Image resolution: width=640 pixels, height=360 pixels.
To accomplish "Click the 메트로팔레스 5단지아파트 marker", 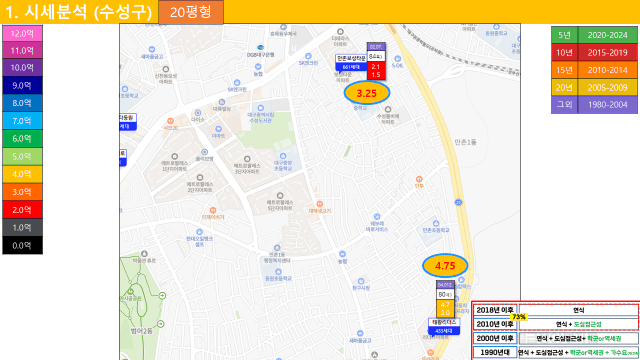I will click(x=280, y=196).
